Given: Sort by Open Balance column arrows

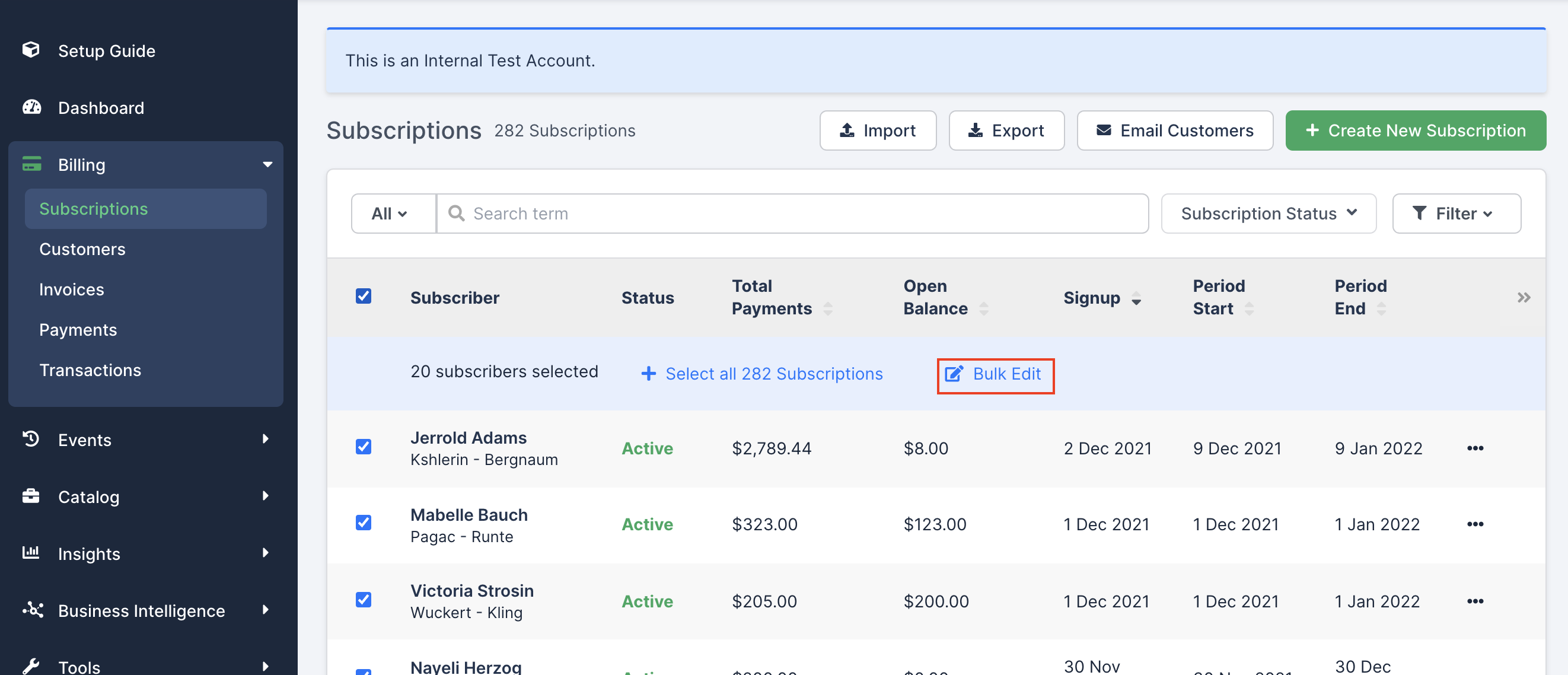Looking at the screenshot, I should (984, 308).
